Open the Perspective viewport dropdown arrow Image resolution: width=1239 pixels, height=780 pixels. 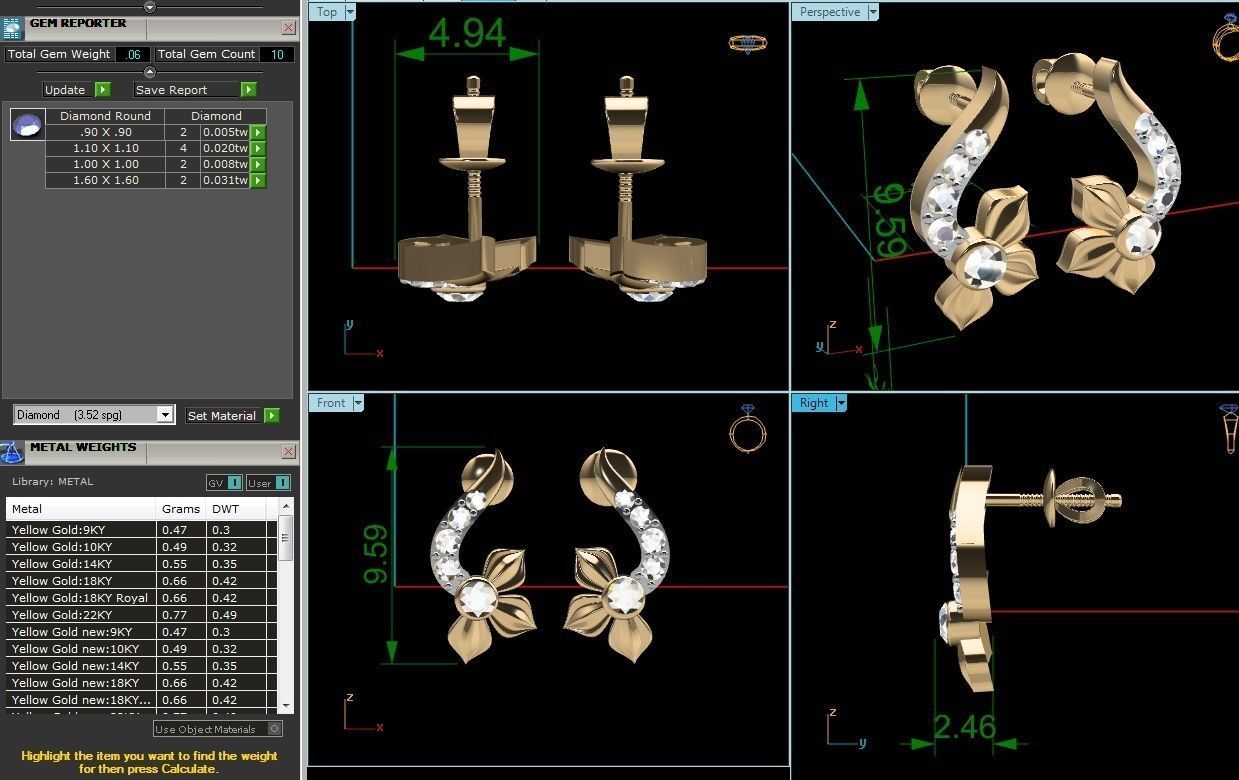point(873,12)
